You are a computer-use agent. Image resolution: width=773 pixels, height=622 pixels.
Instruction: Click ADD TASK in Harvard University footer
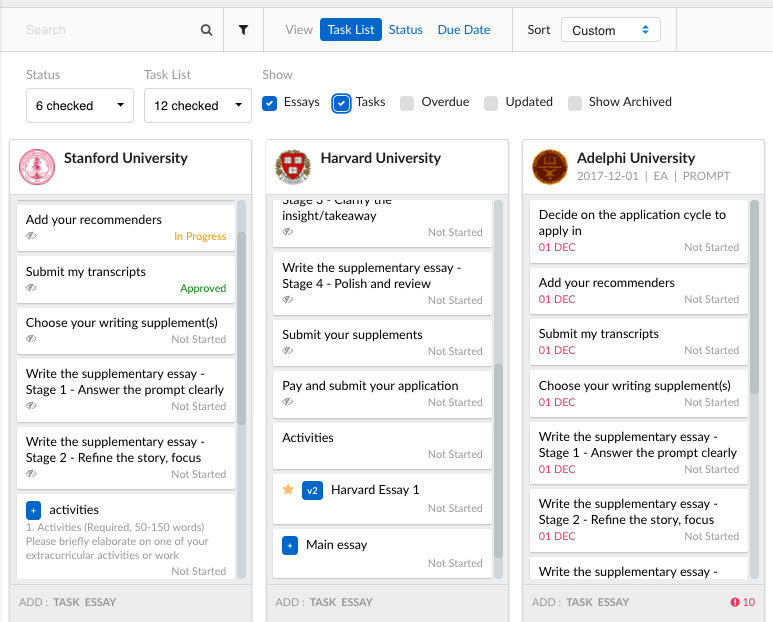click(323, 602)
